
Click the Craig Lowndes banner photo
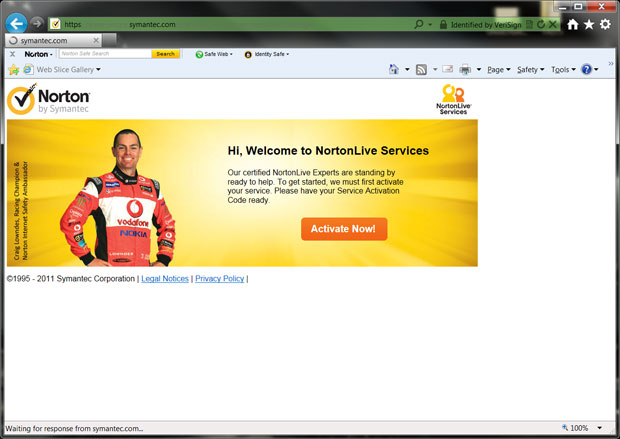tap(119, 198)
